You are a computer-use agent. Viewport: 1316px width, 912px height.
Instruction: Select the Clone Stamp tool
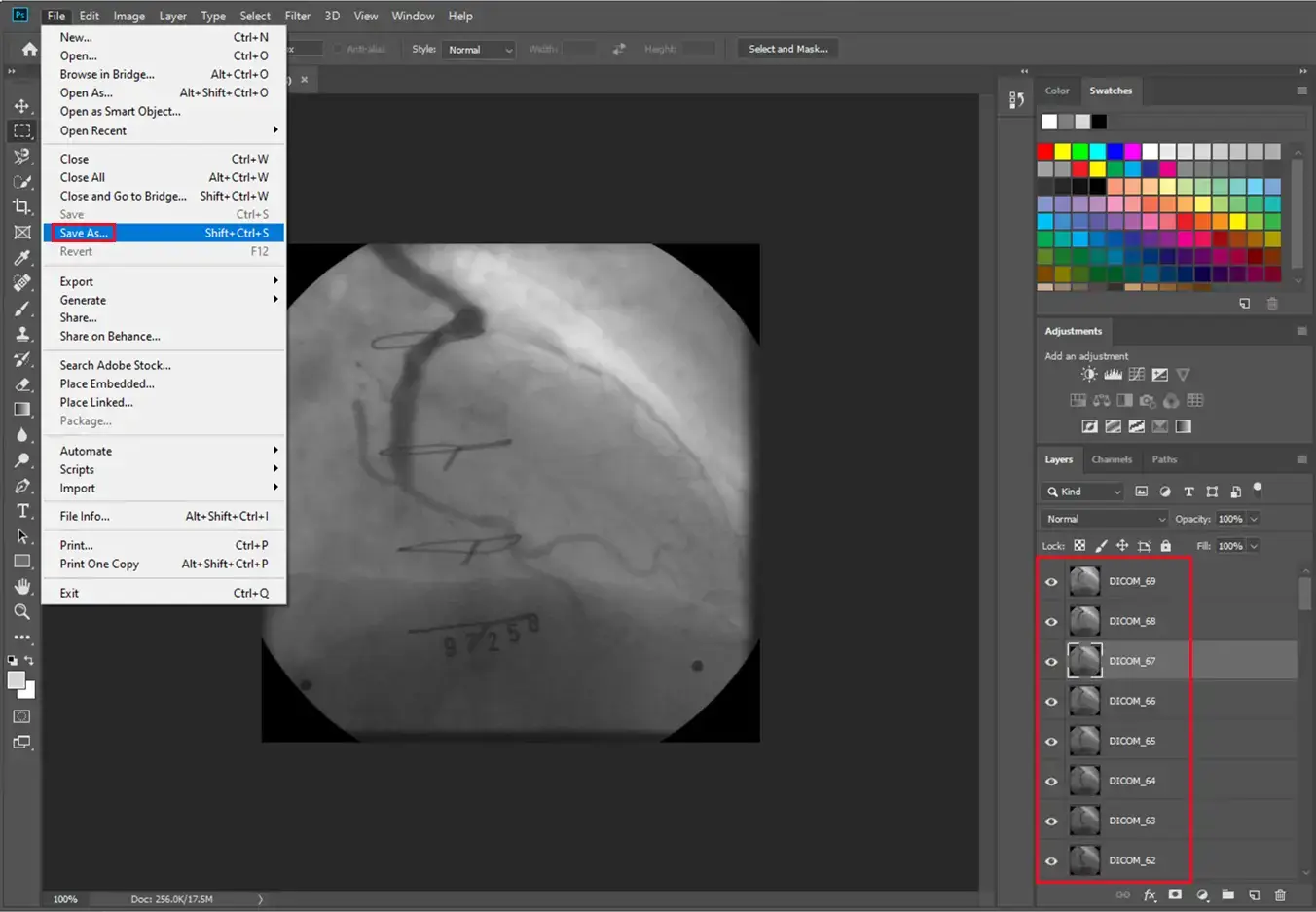[21, 334]
